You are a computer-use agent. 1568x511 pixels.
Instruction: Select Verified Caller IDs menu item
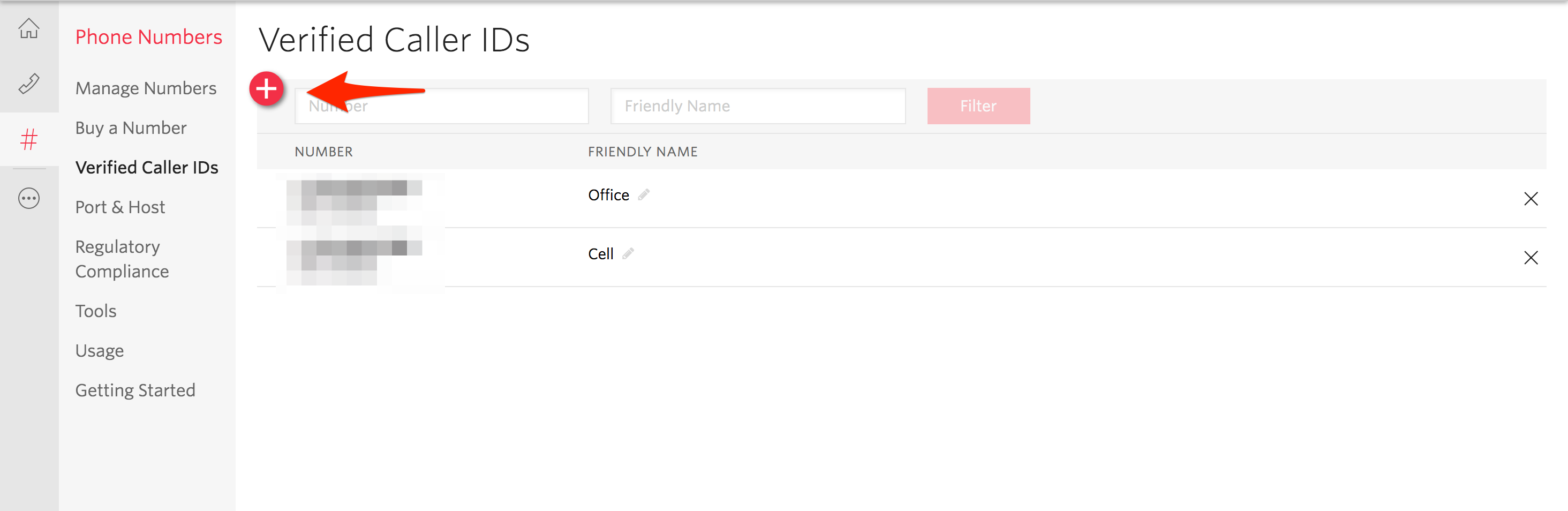147,168
